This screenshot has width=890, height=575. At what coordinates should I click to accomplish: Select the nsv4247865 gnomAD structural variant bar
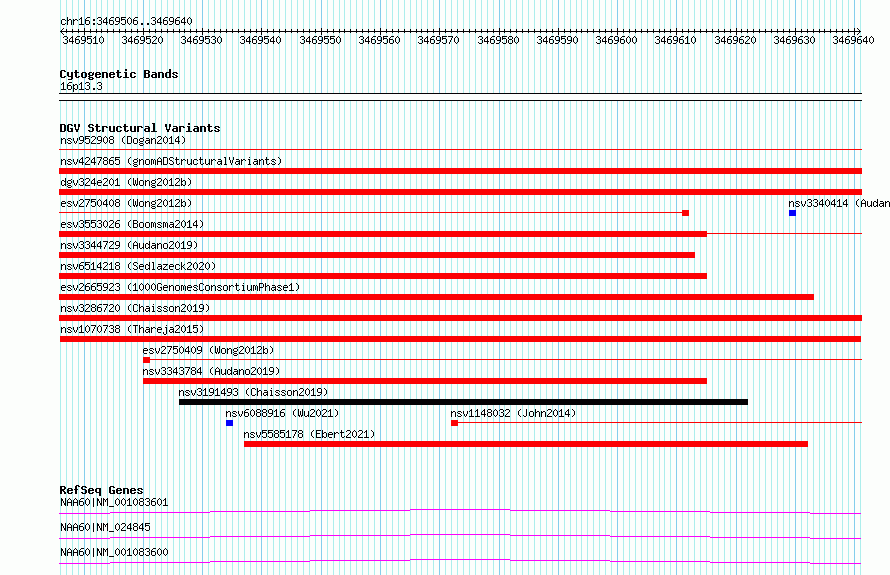click(460, 171)
